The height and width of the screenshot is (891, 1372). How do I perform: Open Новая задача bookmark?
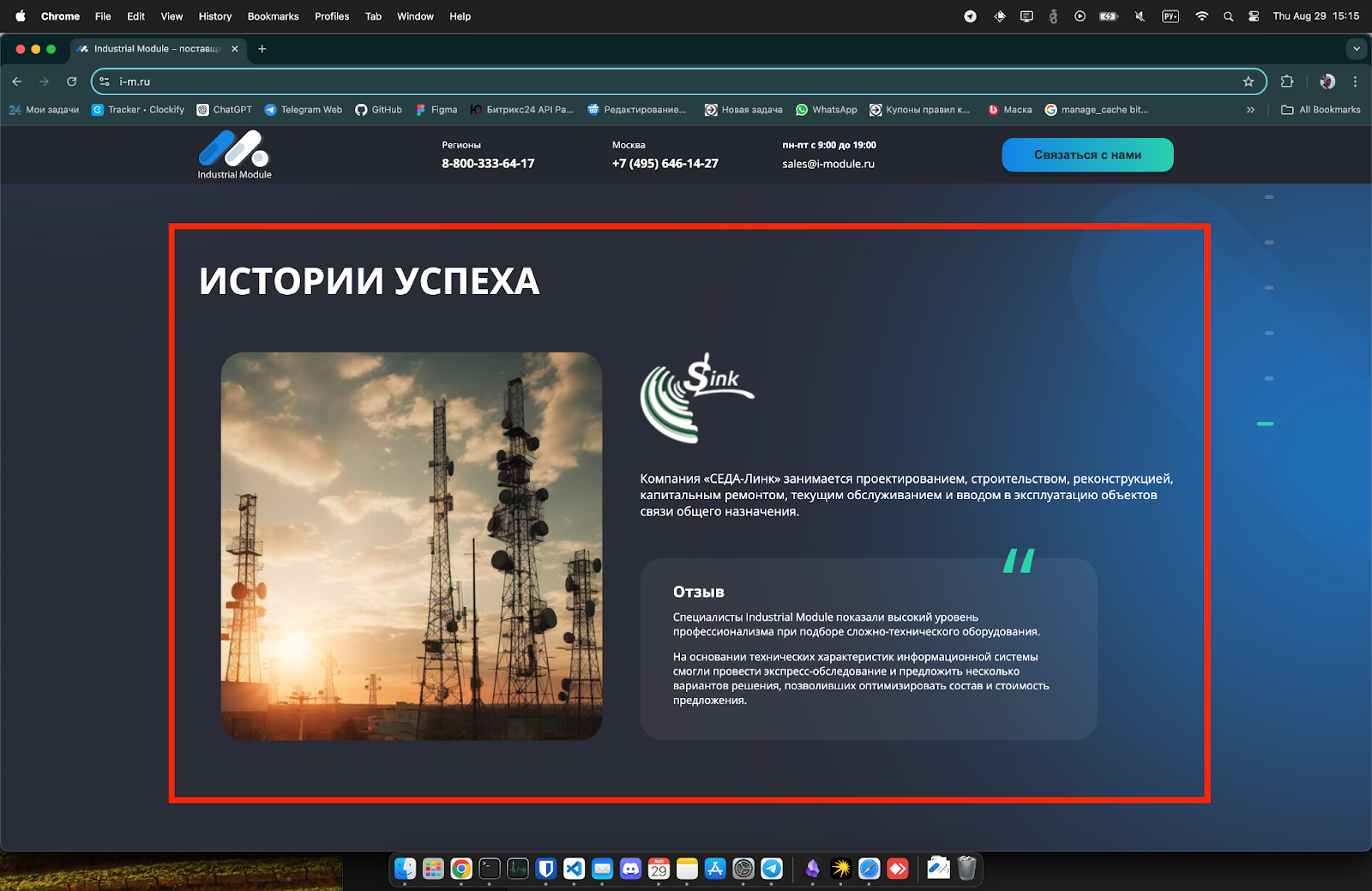pos(743,110)
